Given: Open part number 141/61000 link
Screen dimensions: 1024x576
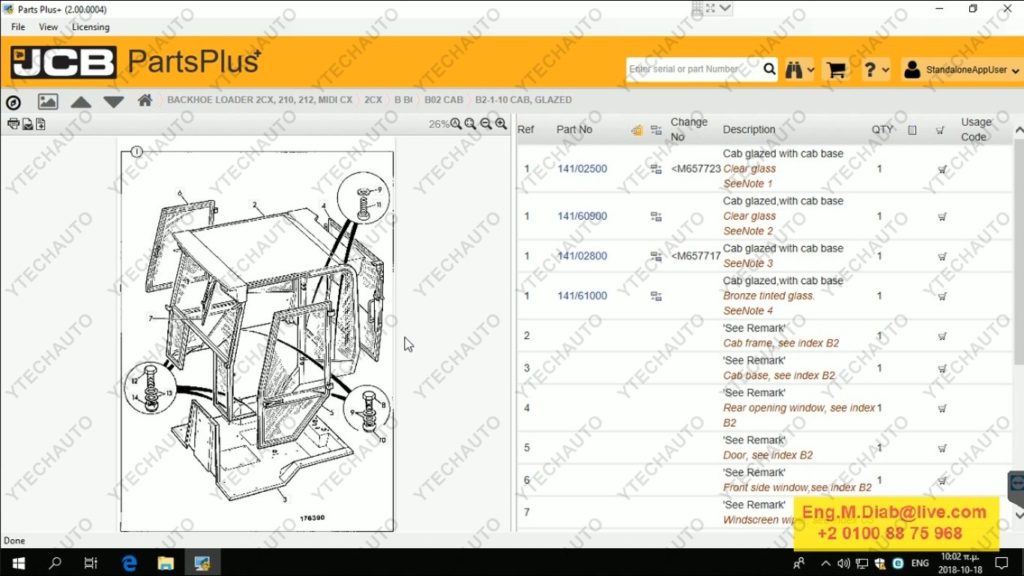Looking at the screenshot, I should coord(581,296).
